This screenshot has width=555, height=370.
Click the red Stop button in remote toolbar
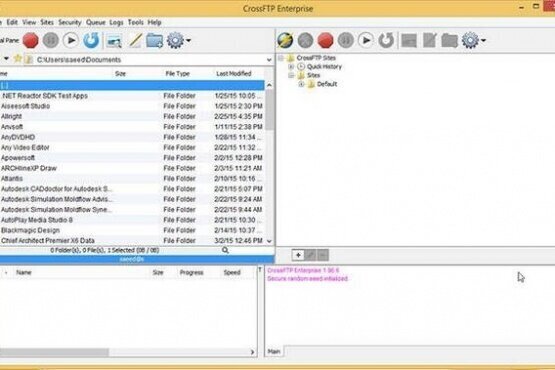(x=325, y=40)
